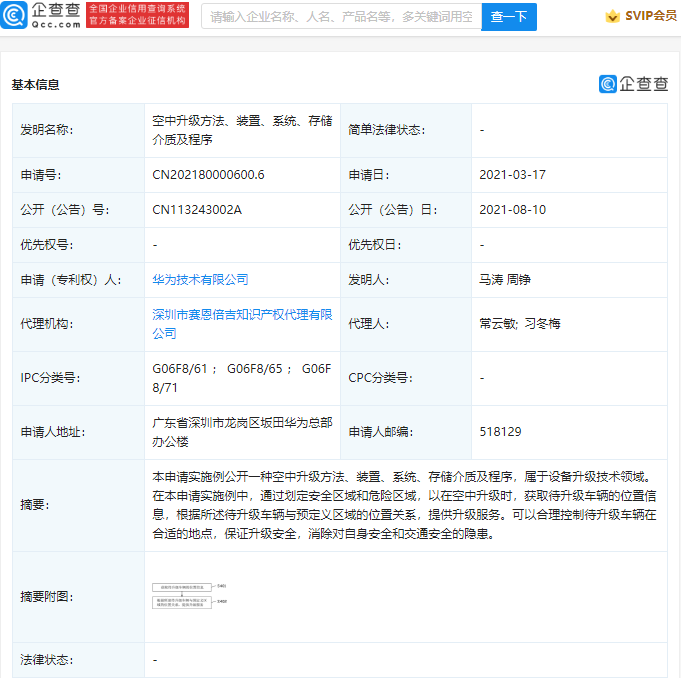Click the IPC分类号 label cell
This screenshot has height=678, width=681.
click(79, 378)
